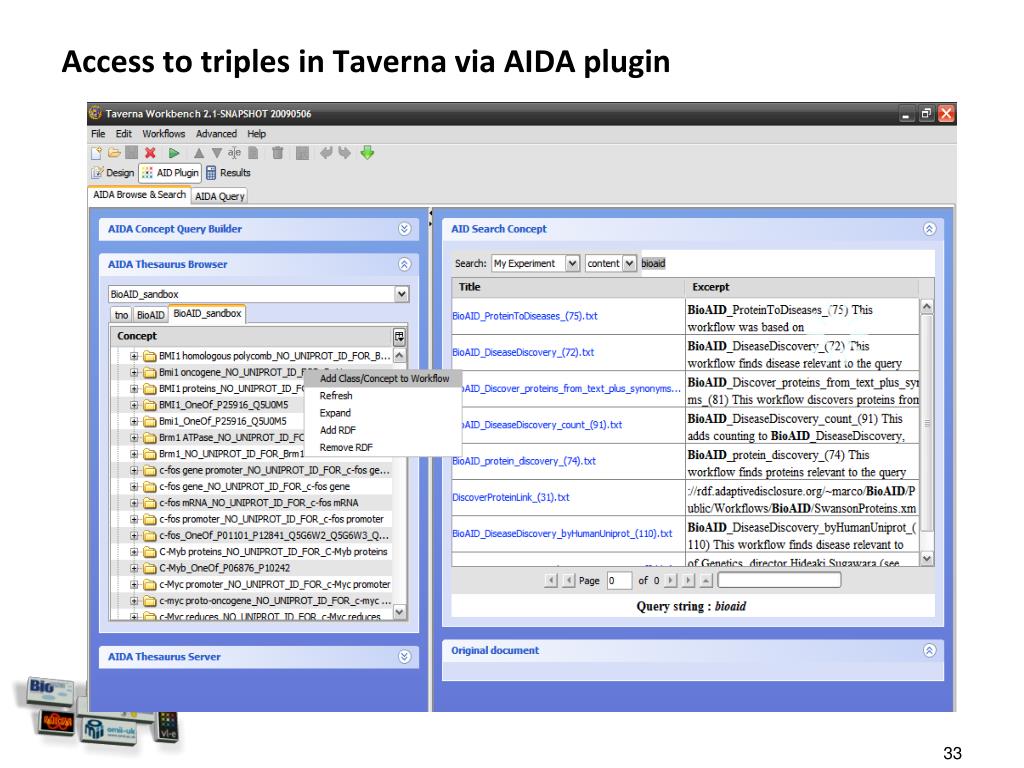
Task: Click the New workflow toolbar icon
Action: pyautogui.click(x=97, y=153)
